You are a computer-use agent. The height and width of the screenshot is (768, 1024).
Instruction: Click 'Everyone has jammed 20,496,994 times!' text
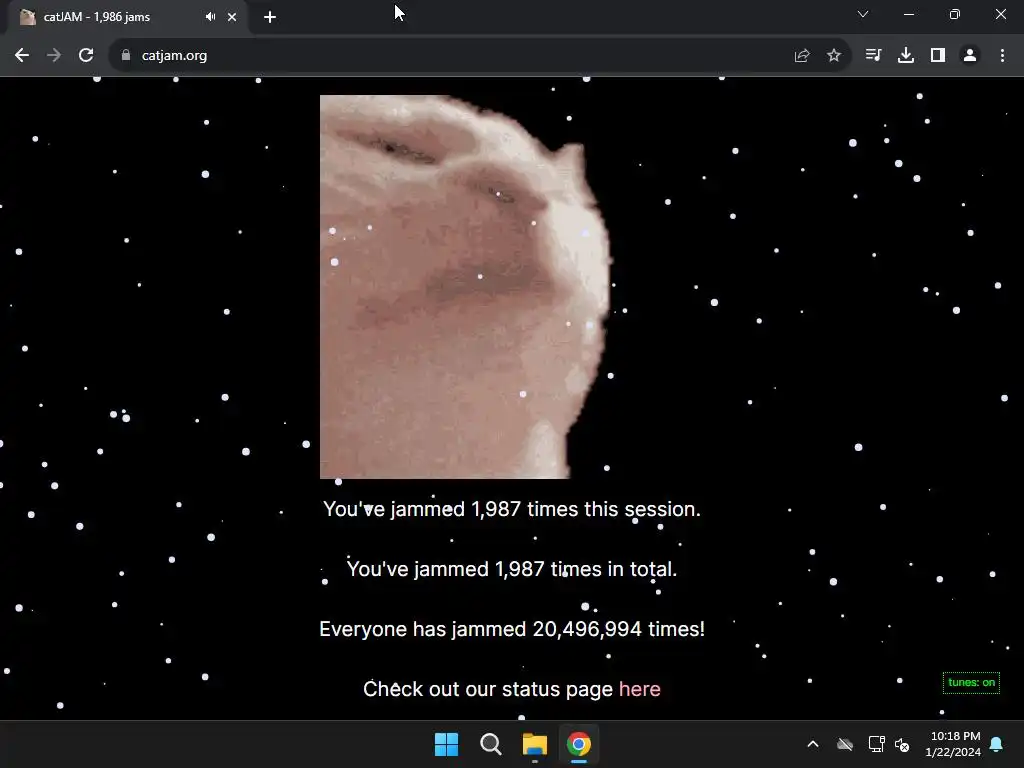tap(512, 629)
